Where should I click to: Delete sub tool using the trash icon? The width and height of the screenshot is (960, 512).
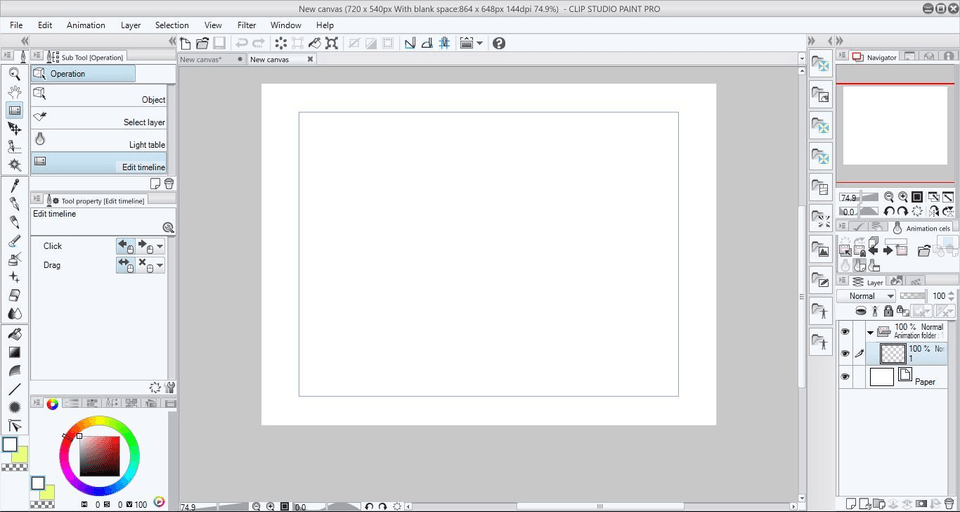(x=169, y=184)
